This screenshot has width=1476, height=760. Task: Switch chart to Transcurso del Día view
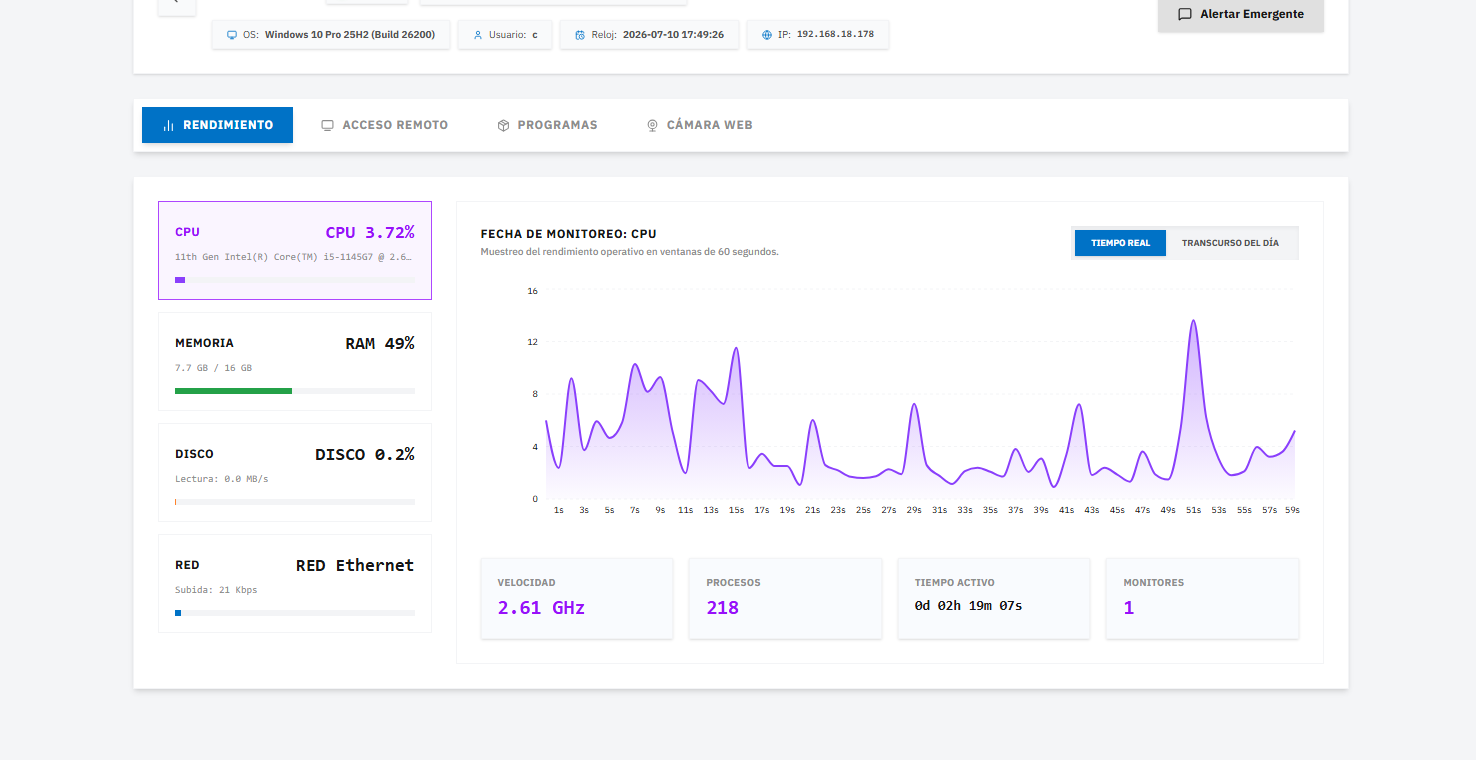[1230, 243]
